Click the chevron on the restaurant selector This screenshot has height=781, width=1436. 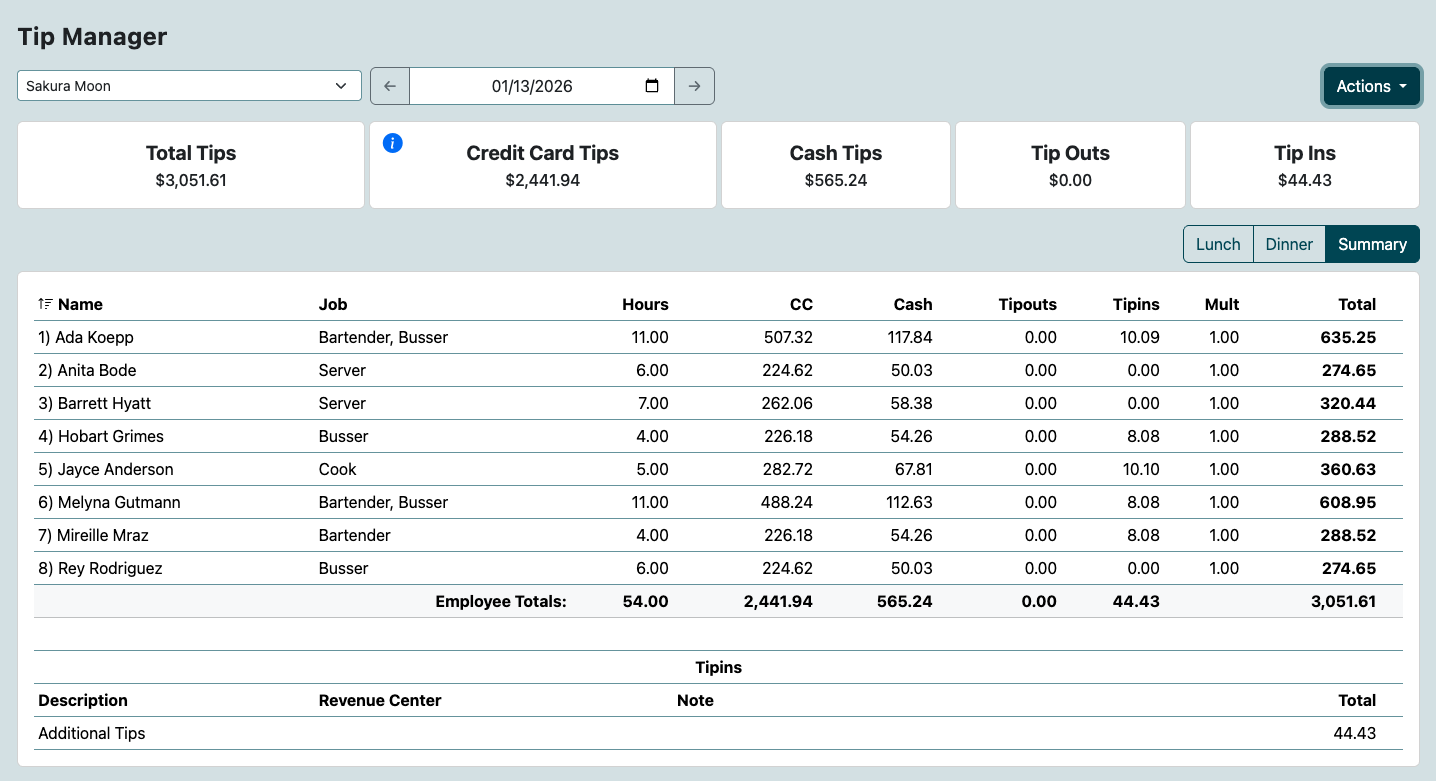(x=340, y=86)
